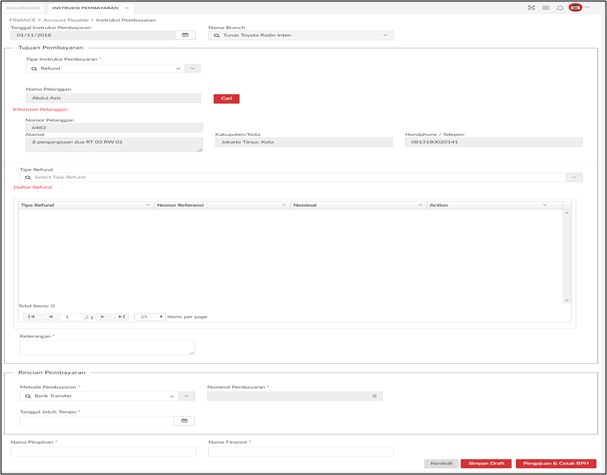The width and height of the screenshot is (607, 475).
Task: Go to the next page of Daftar Refund
Action: (103, 317)
